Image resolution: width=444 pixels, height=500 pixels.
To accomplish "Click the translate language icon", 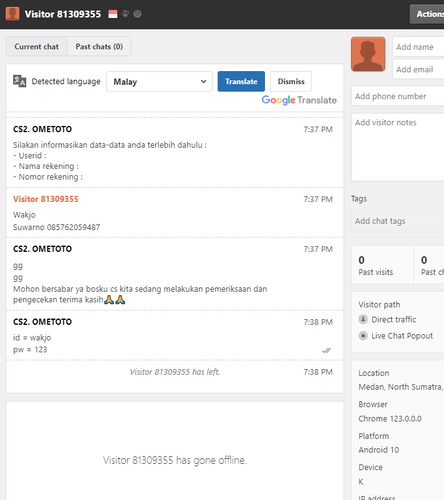I will click(x=19, y=81).
